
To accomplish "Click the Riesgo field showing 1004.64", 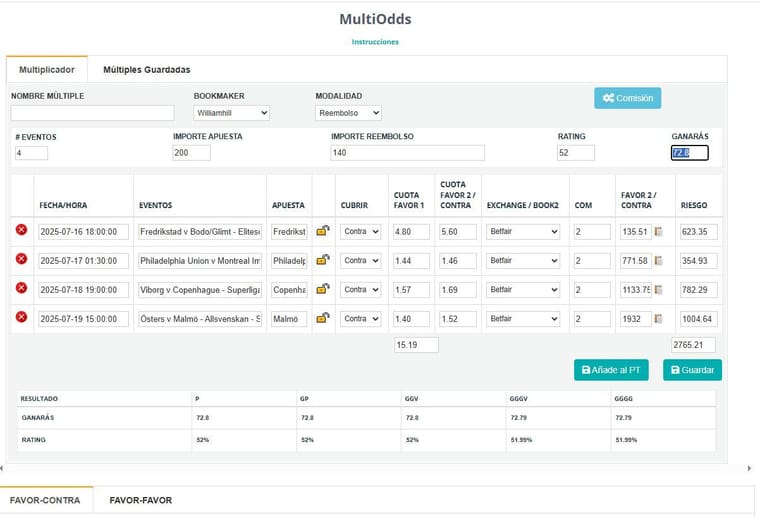I will [699, 319].
